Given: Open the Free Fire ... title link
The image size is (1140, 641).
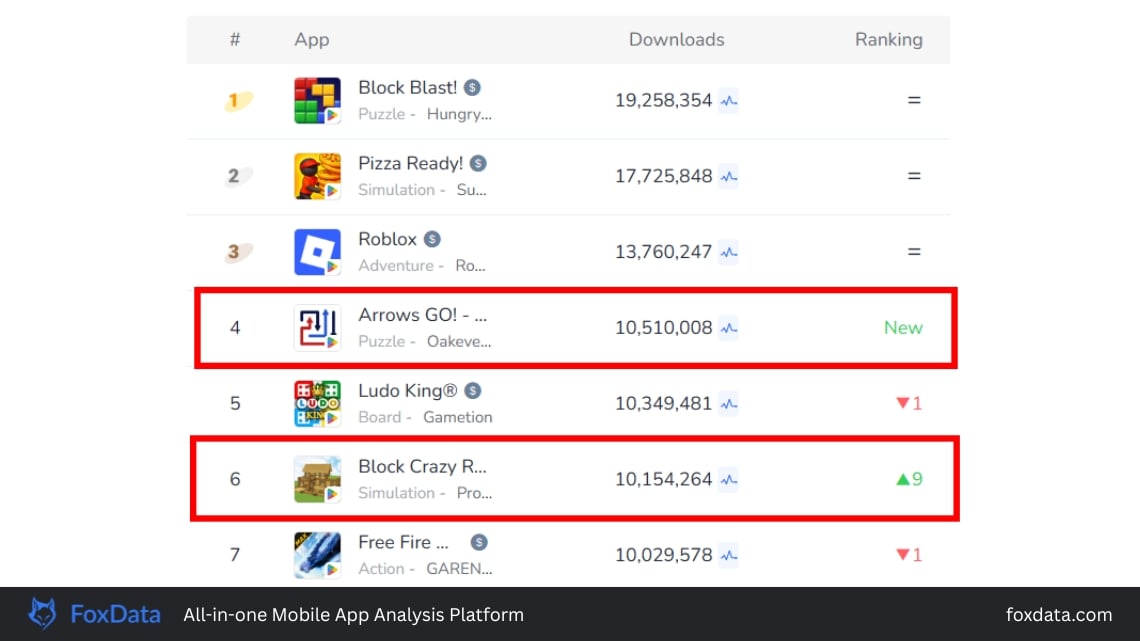Looking at the screenshot, I should [x=403, y=542].
